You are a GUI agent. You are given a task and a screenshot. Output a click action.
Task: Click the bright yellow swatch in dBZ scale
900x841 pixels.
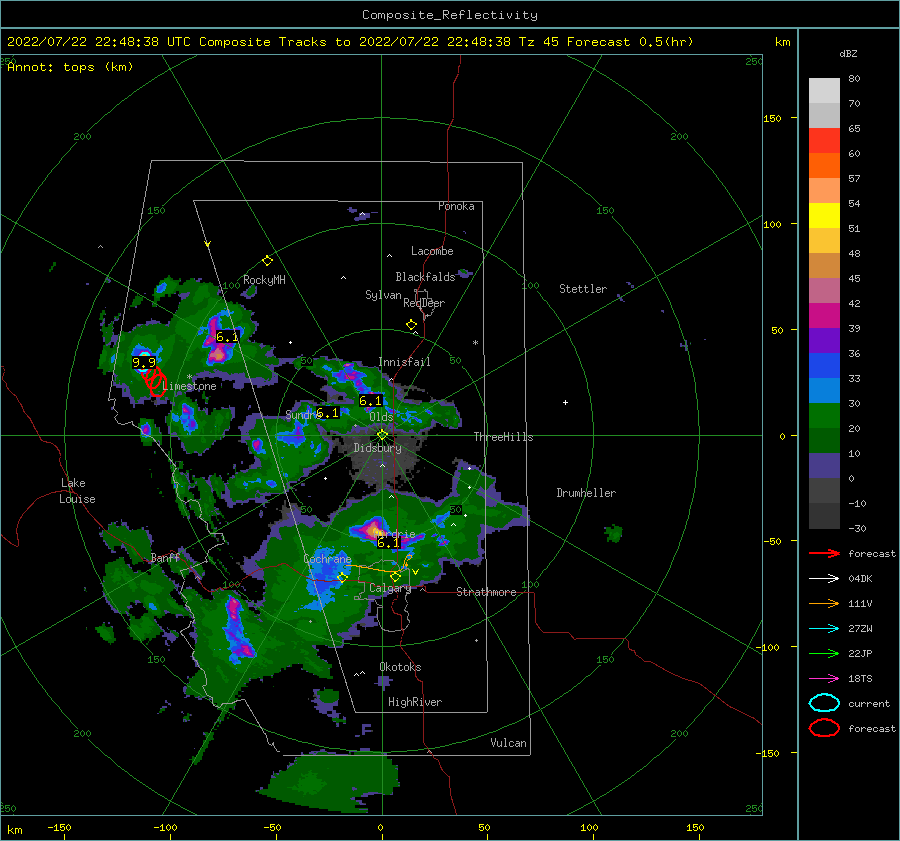(x=824, y=216)
